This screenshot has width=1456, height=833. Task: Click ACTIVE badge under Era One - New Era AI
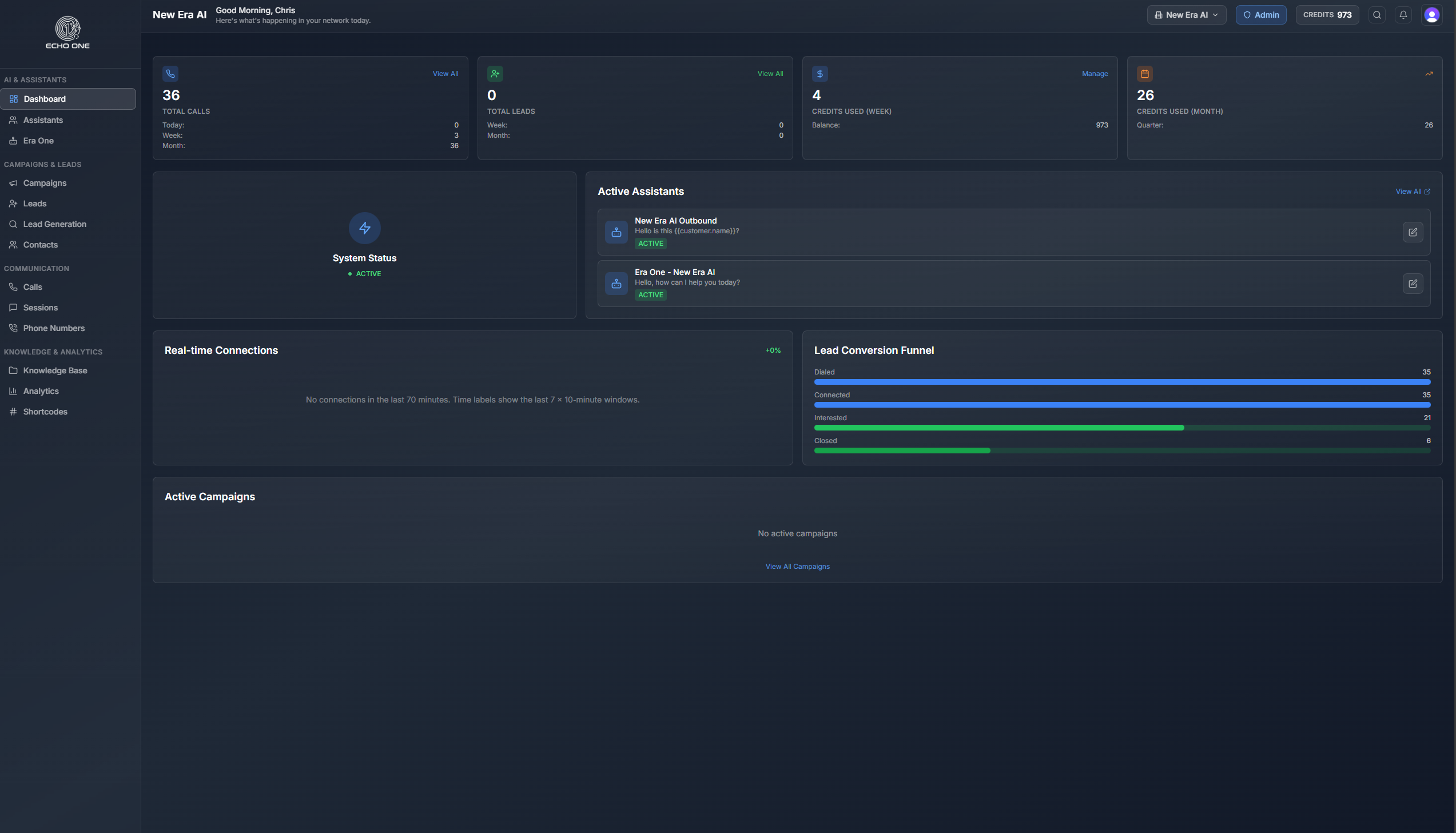click(x=650, y=295)
